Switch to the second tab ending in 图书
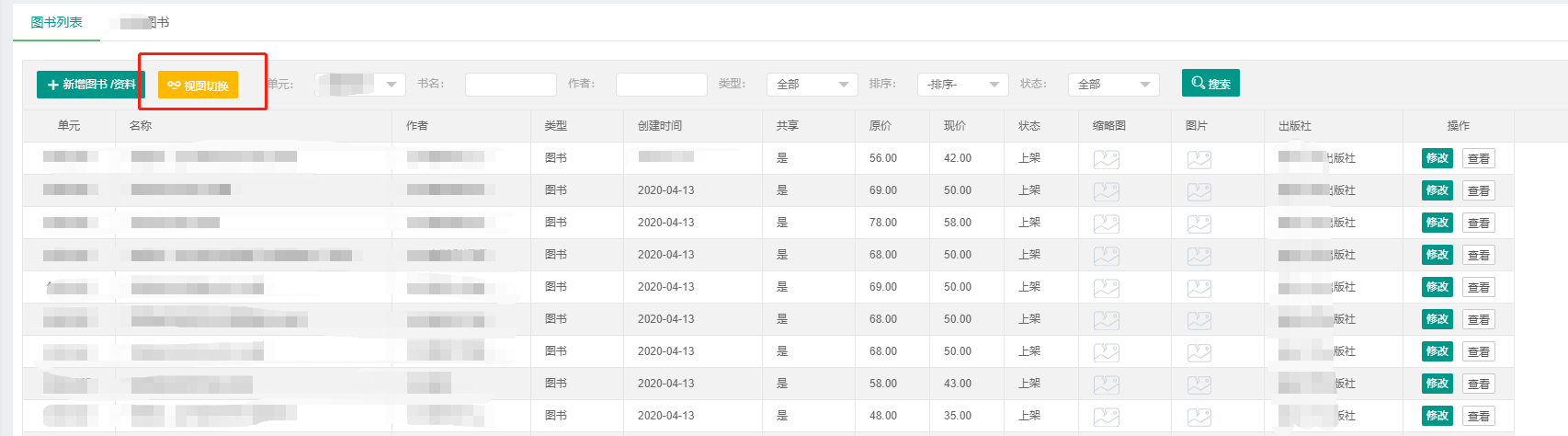1568x436 pixels. click(x=139, y=22)
